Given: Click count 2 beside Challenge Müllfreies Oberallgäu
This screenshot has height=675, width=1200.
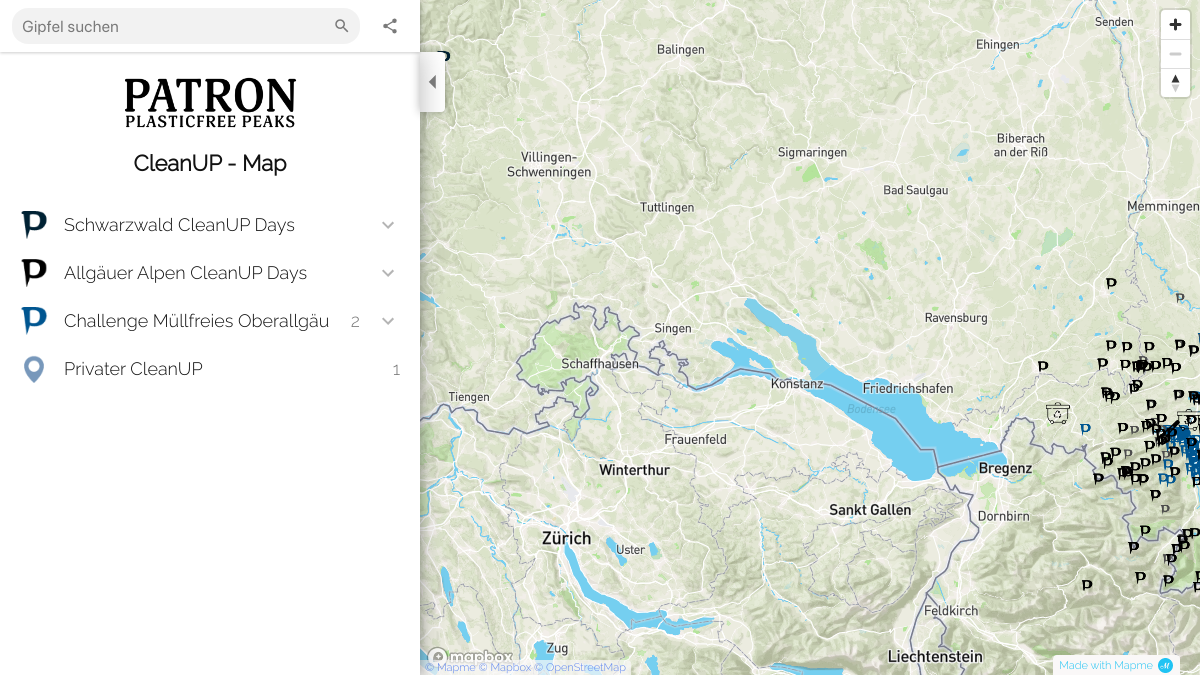Looking at the screenshot, I should coord(355,322).
